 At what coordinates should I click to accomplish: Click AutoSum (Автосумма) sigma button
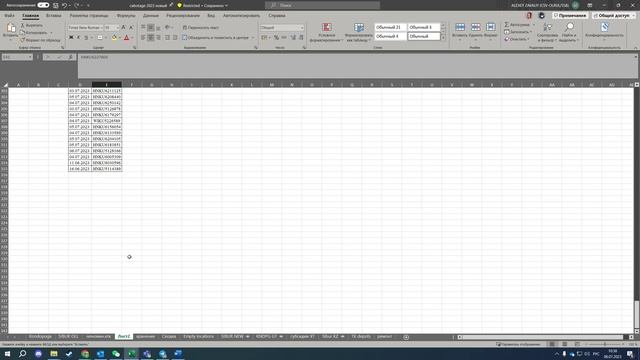coord(517,25)
